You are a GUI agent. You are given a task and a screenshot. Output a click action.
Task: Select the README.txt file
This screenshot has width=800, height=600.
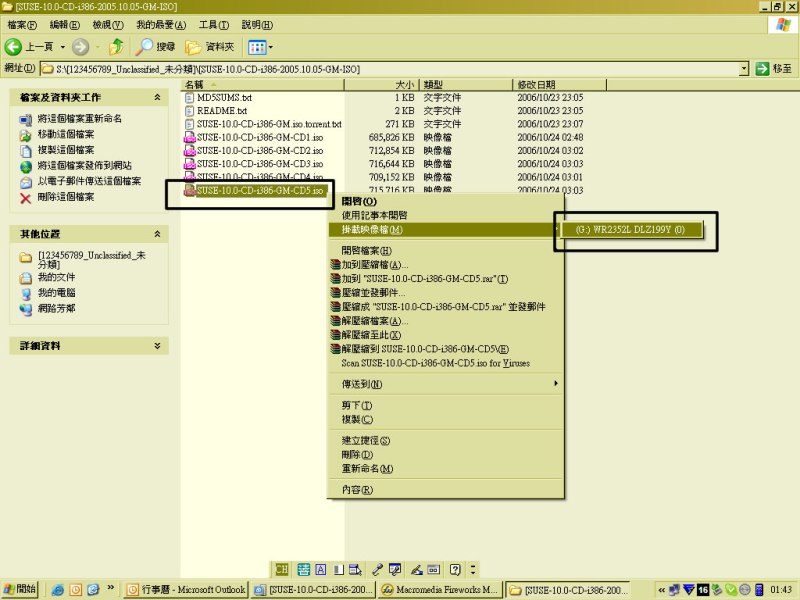pyautogui.click(x=222, y=111)
